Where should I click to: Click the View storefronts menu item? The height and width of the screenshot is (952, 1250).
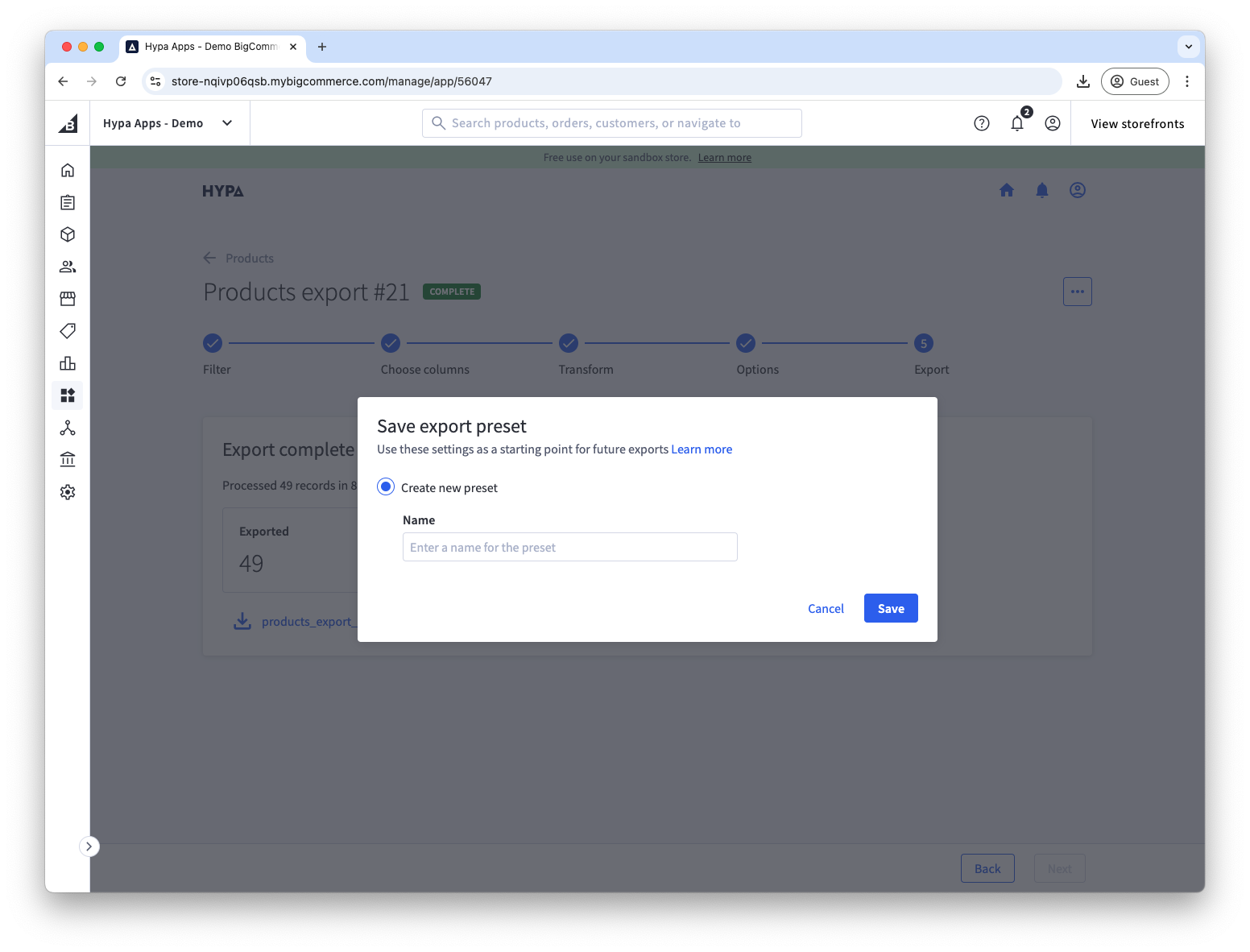tap(1137, 123)
